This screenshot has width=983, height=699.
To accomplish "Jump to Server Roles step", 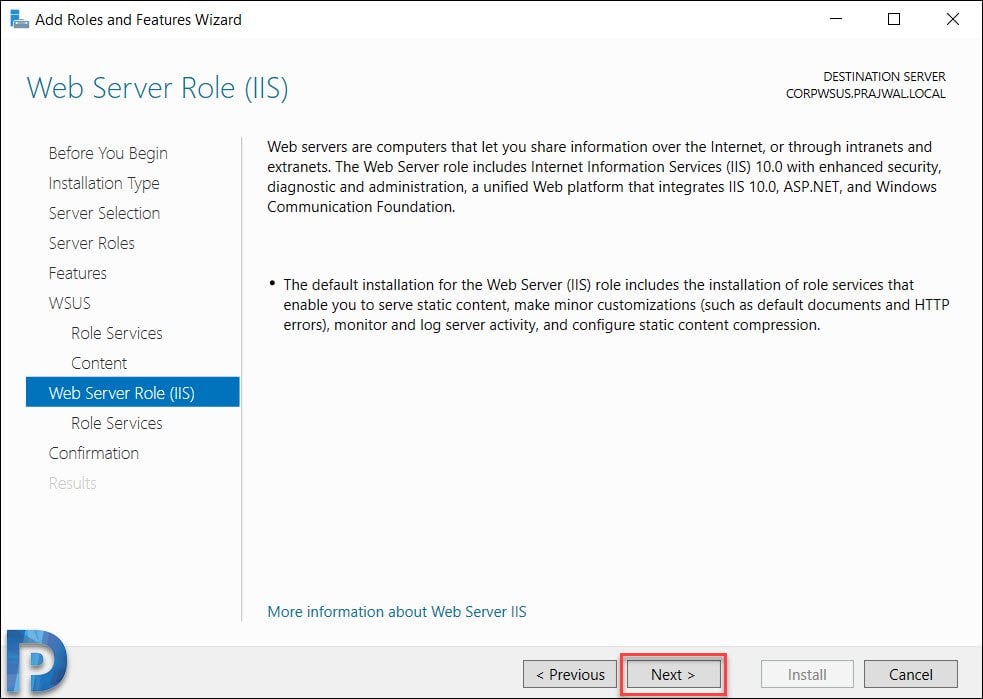I will [92, 243].
